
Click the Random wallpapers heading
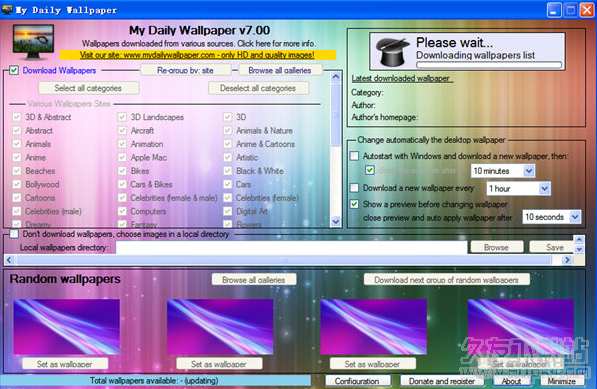click(65, 279)
